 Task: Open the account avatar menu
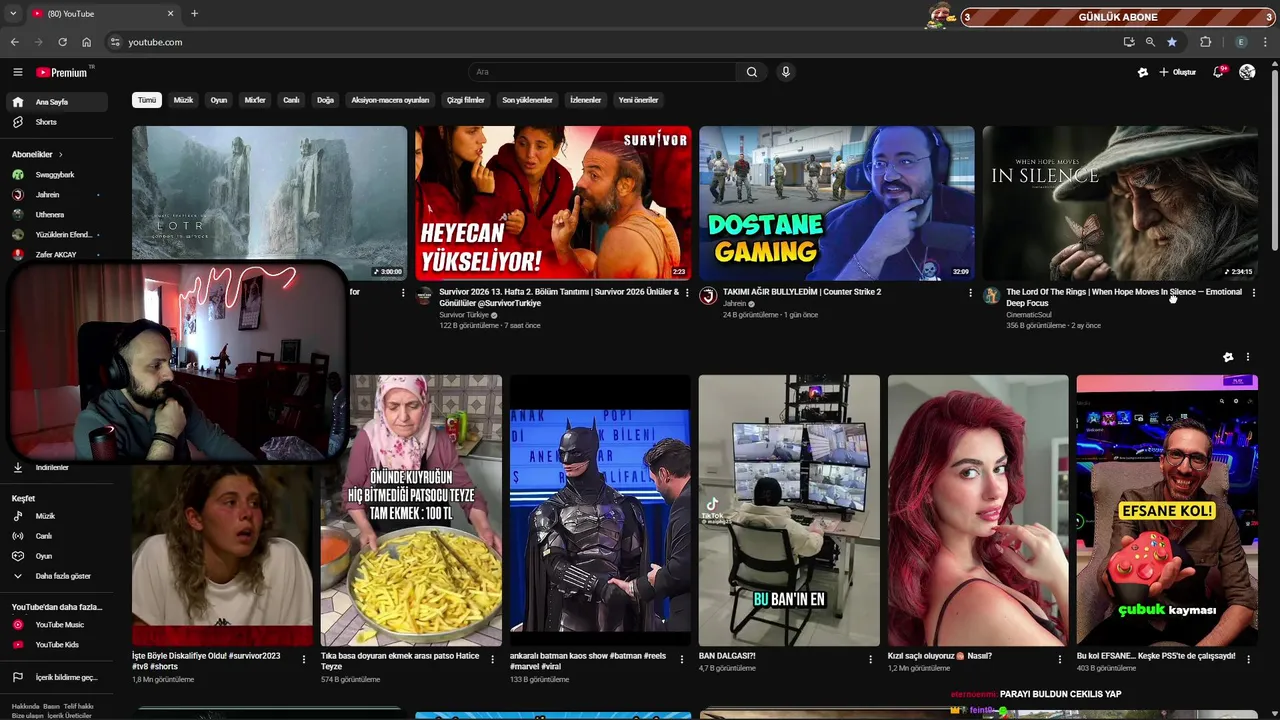pyautogui.click(x=1247, y=72)
